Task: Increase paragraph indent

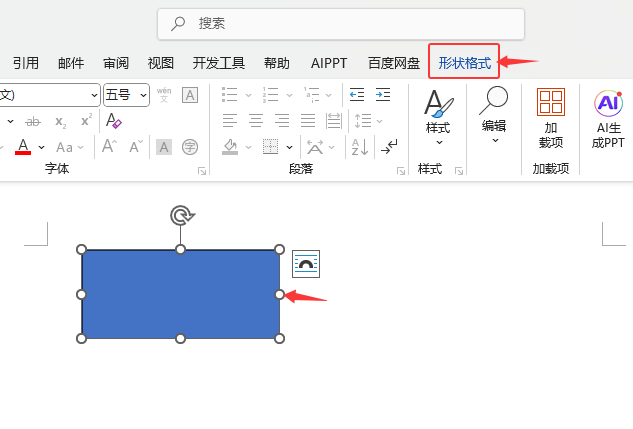Action: [383, 95]
